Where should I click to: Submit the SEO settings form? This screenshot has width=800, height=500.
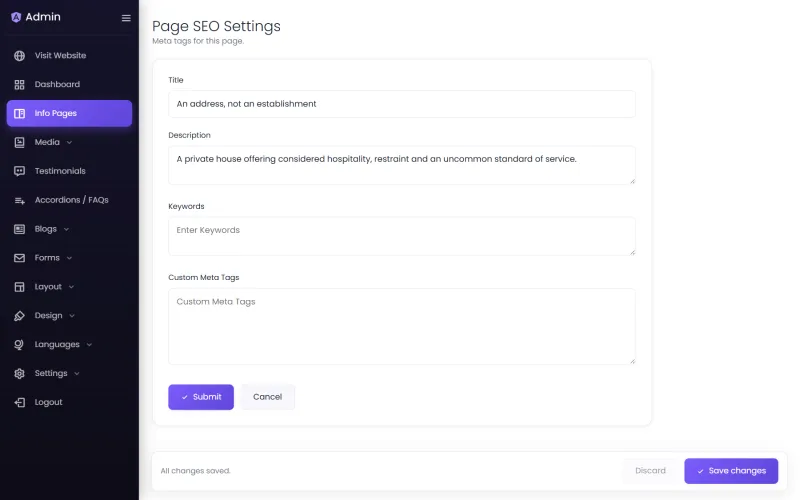(x=201, y=397)
